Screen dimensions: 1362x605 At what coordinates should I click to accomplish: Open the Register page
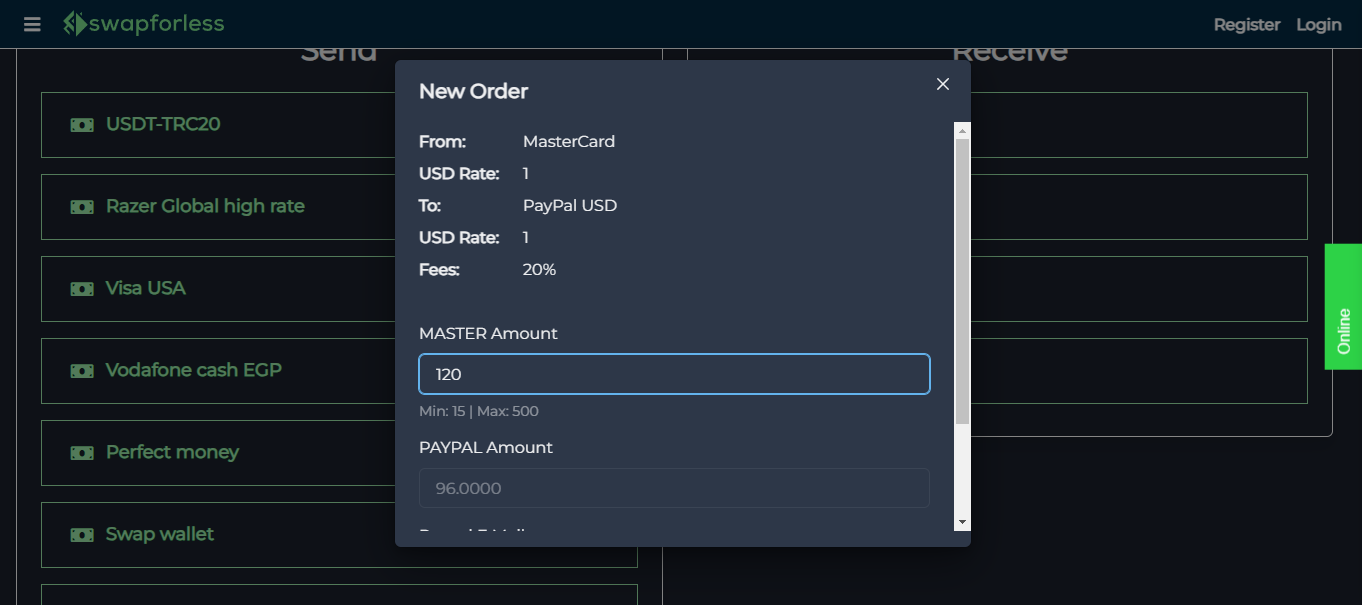pyautogui.click(x=1246, y=24)
